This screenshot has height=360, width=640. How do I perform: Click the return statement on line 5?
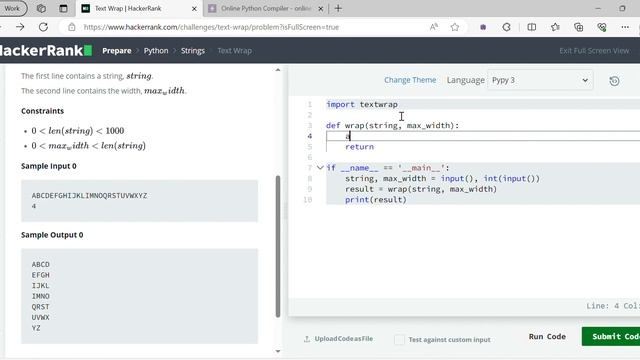pyautogui.click(x=359, y=147)
